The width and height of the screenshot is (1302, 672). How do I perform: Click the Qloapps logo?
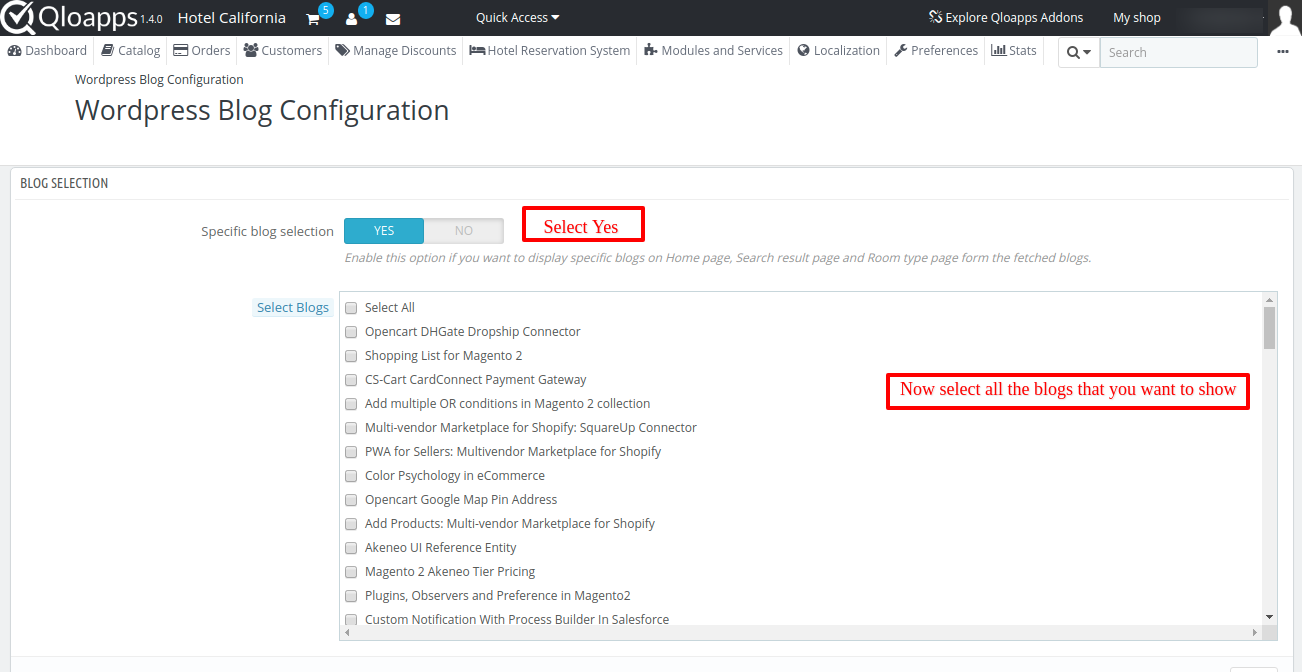[69, 17]
